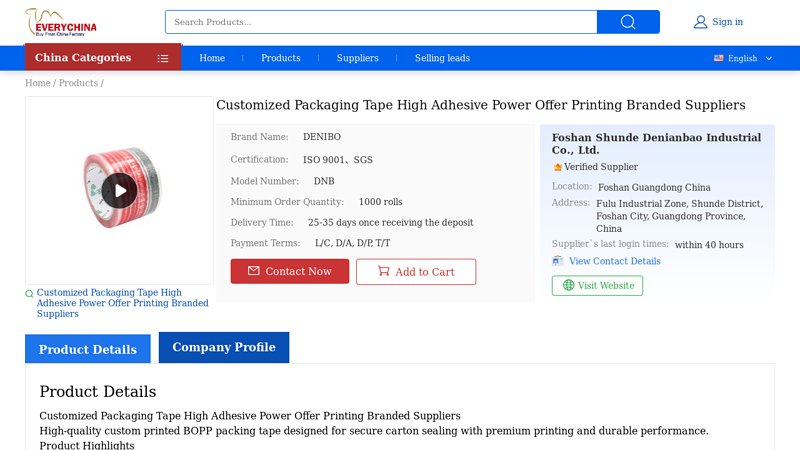Select the within 40 hours login text
The image size is (800, 450).
(x=709, y=245)
